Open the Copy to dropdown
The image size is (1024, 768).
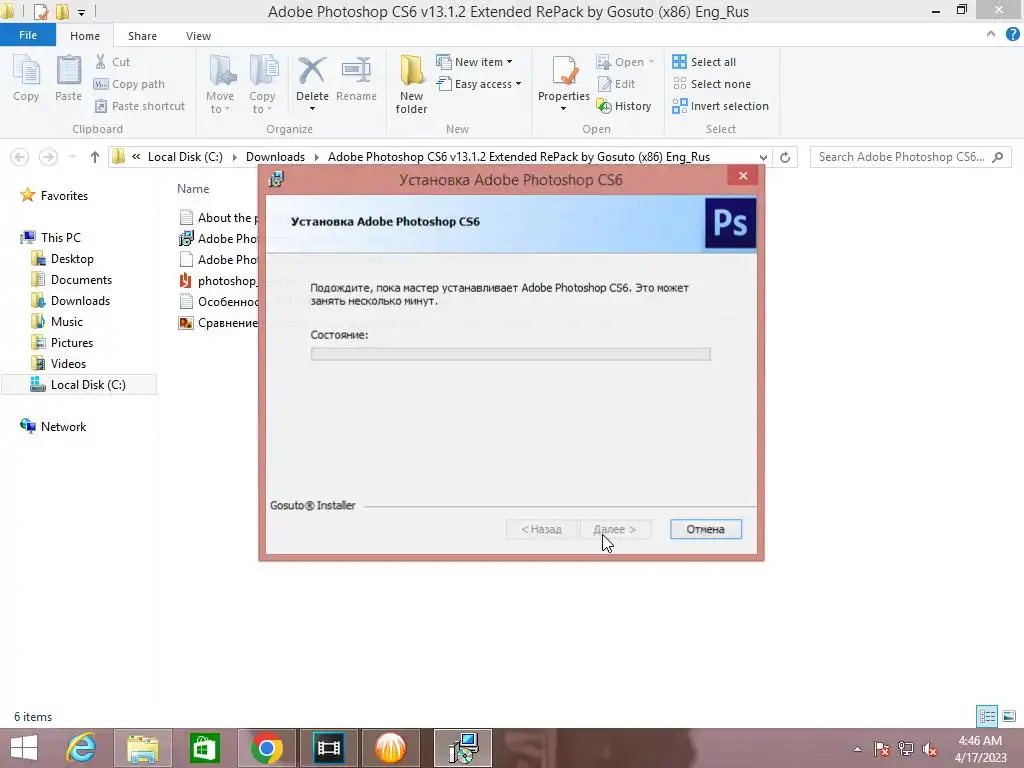click(x=262, y=84)
